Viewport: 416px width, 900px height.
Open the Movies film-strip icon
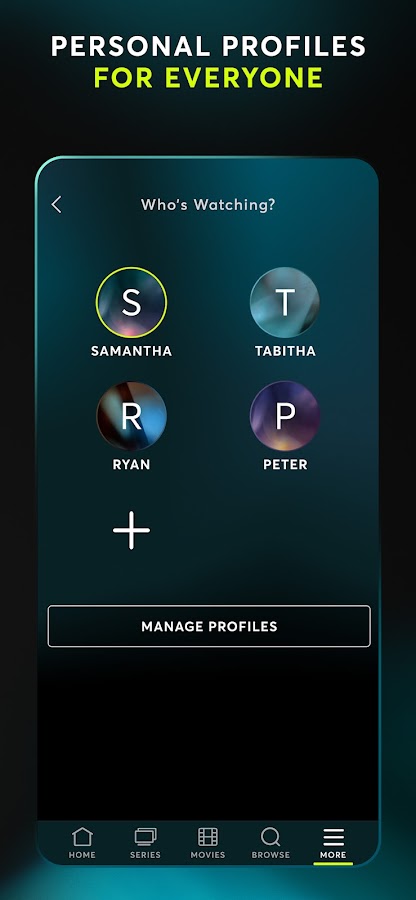(208, 836)
